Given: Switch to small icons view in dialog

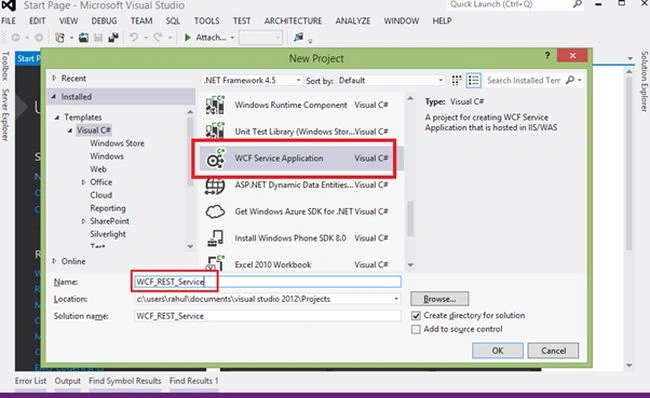Looking at the screenshot, I should [456, 80].
